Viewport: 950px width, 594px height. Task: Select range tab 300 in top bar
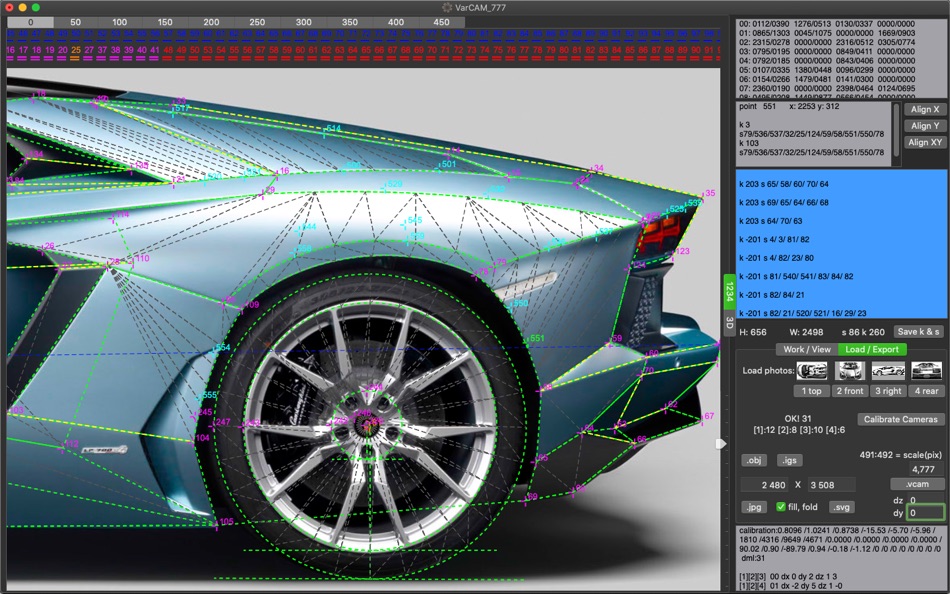pyautogui.click(x=304, y=22)
